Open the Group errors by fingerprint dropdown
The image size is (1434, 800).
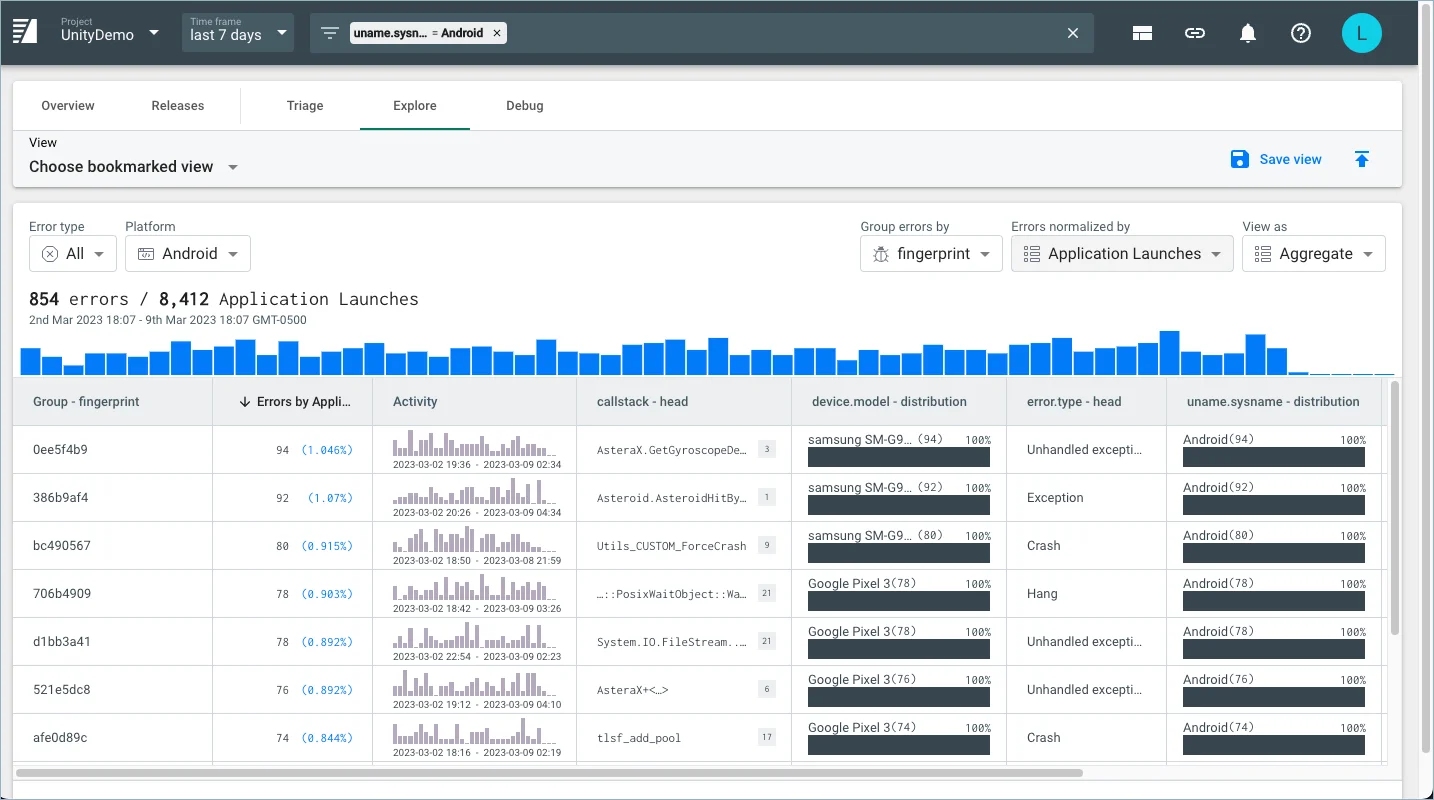pos(931,253)
